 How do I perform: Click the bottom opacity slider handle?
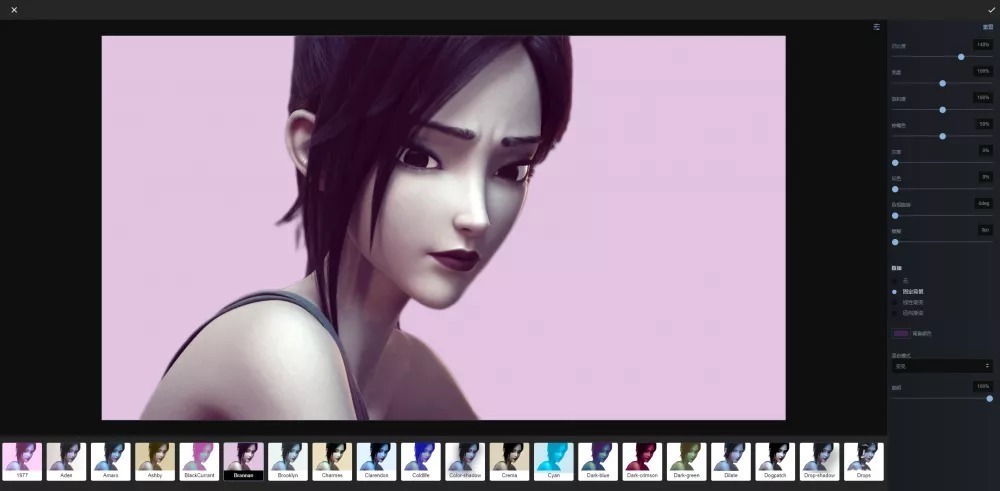[x=989, y=398]
